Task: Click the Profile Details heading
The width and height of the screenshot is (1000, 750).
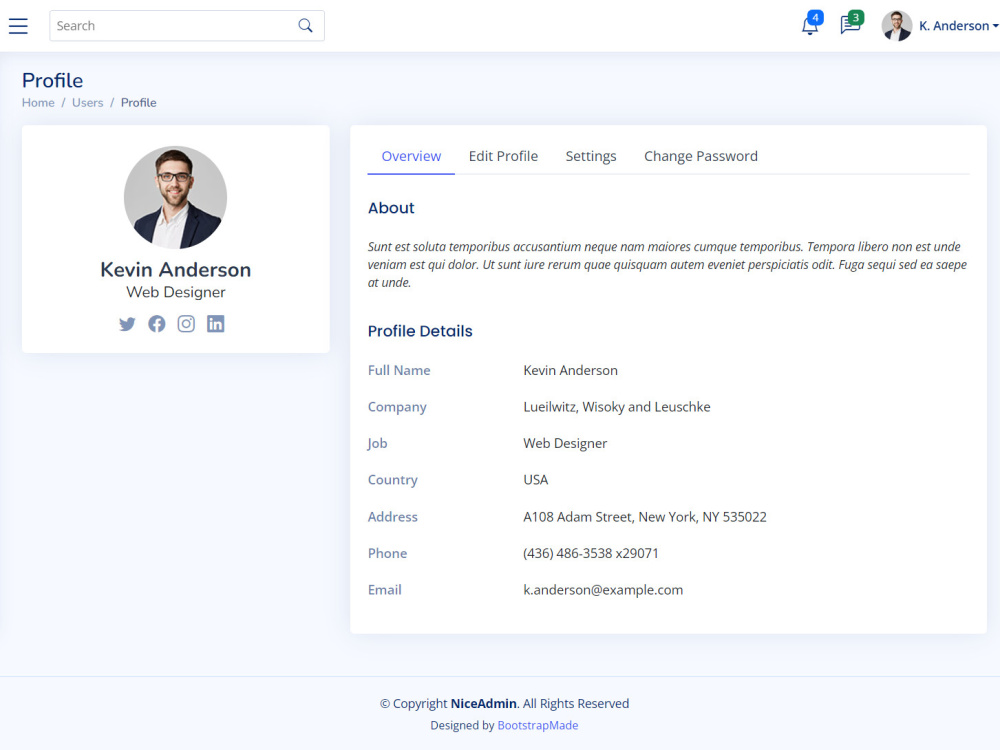Action: [420, 331]
